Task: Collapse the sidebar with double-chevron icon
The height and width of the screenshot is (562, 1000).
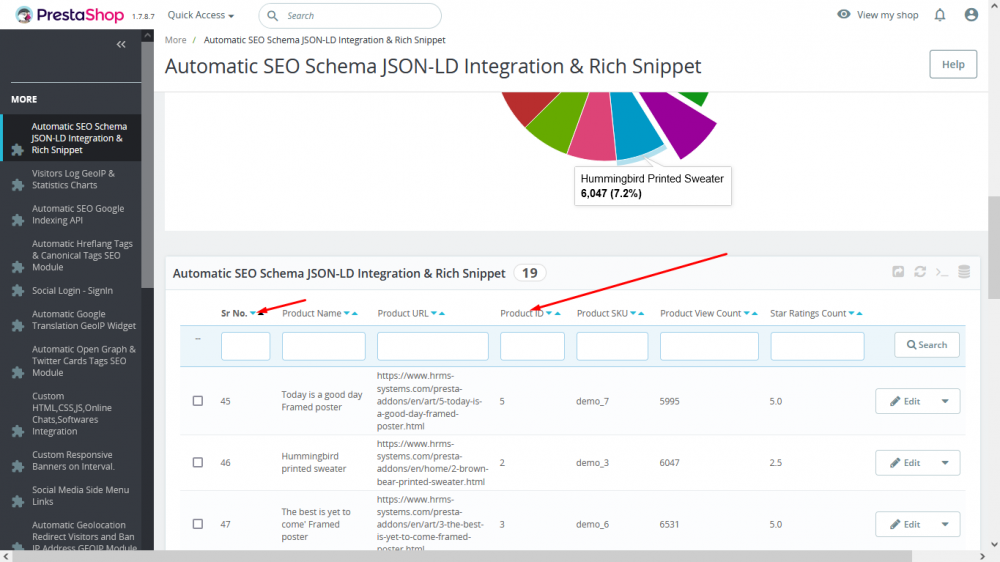Action: tap(121, 44)
